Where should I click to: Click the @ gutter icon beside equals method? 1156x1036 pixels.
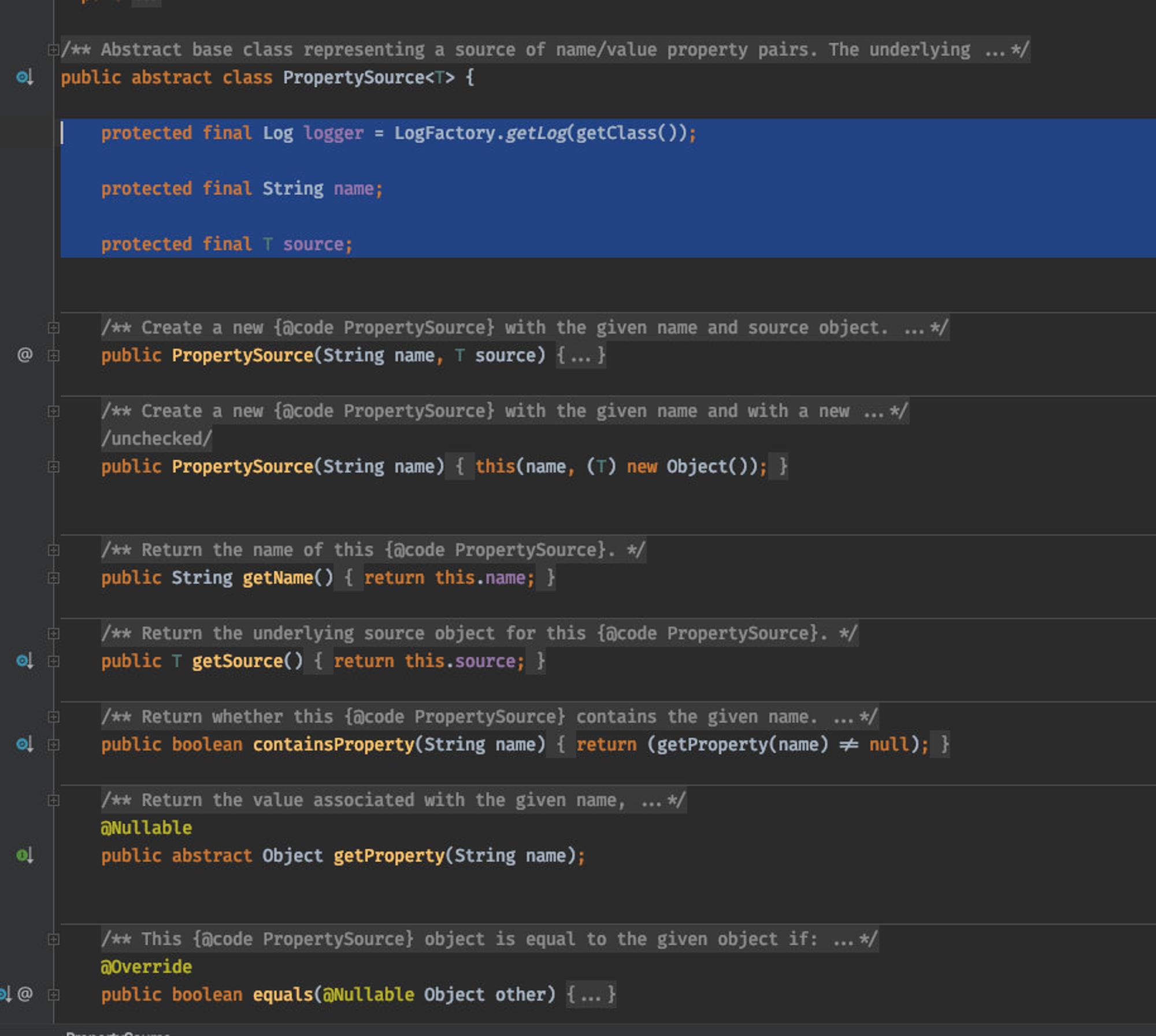(25, 994)
